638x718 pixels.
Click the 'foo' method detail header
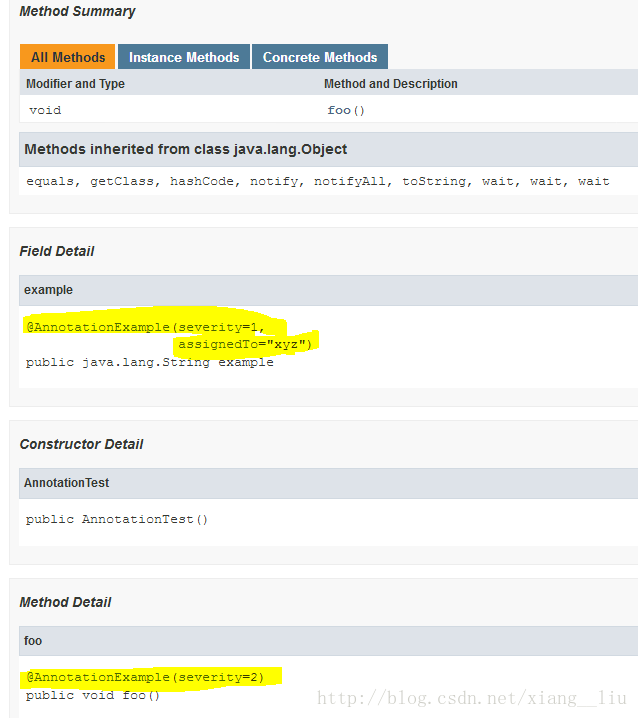click(33, 641)
